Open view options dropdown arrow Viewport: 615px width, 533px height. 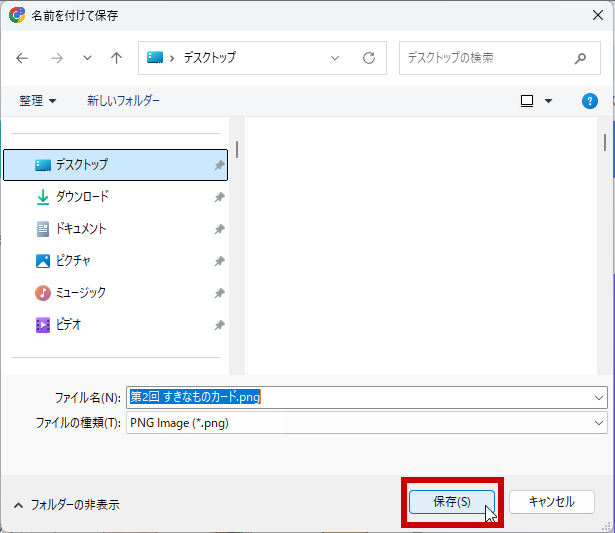tap(548, 101)
